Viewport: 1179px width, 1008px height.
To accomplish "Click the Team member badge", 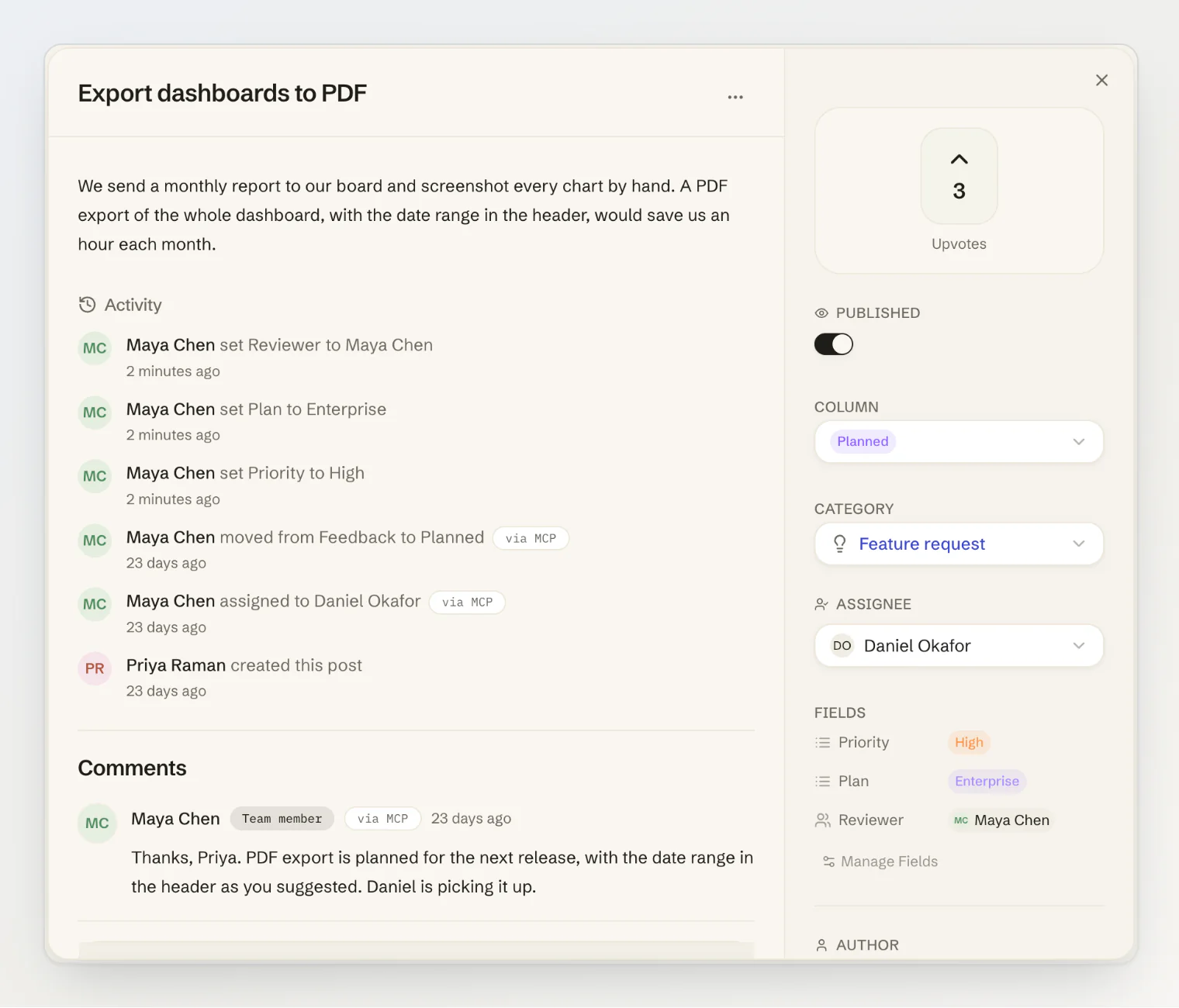I will point(282,819).
